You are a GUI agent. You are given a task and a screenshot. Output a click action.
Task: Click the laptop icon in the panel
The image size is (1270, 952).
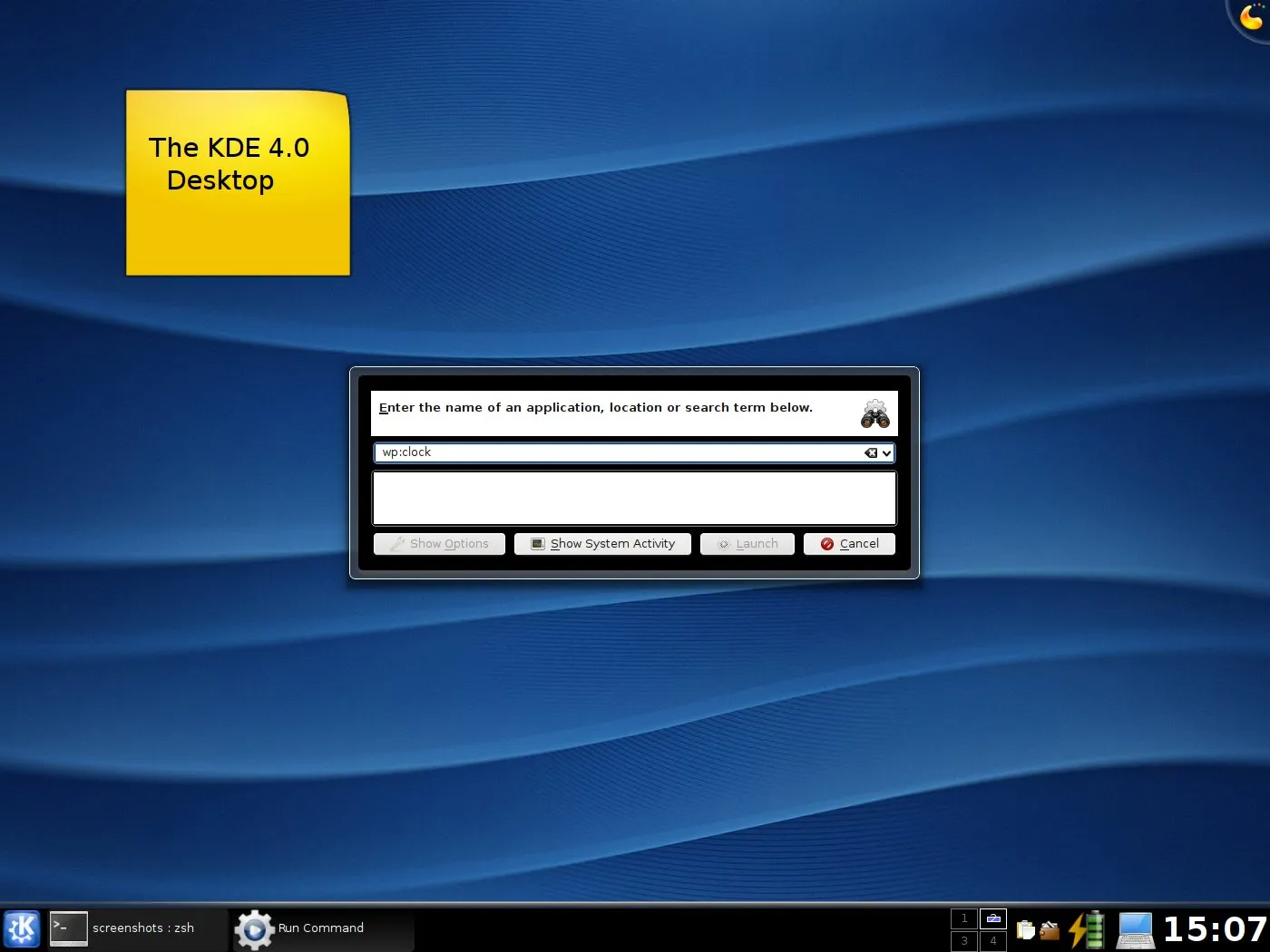pos(1135,930)
